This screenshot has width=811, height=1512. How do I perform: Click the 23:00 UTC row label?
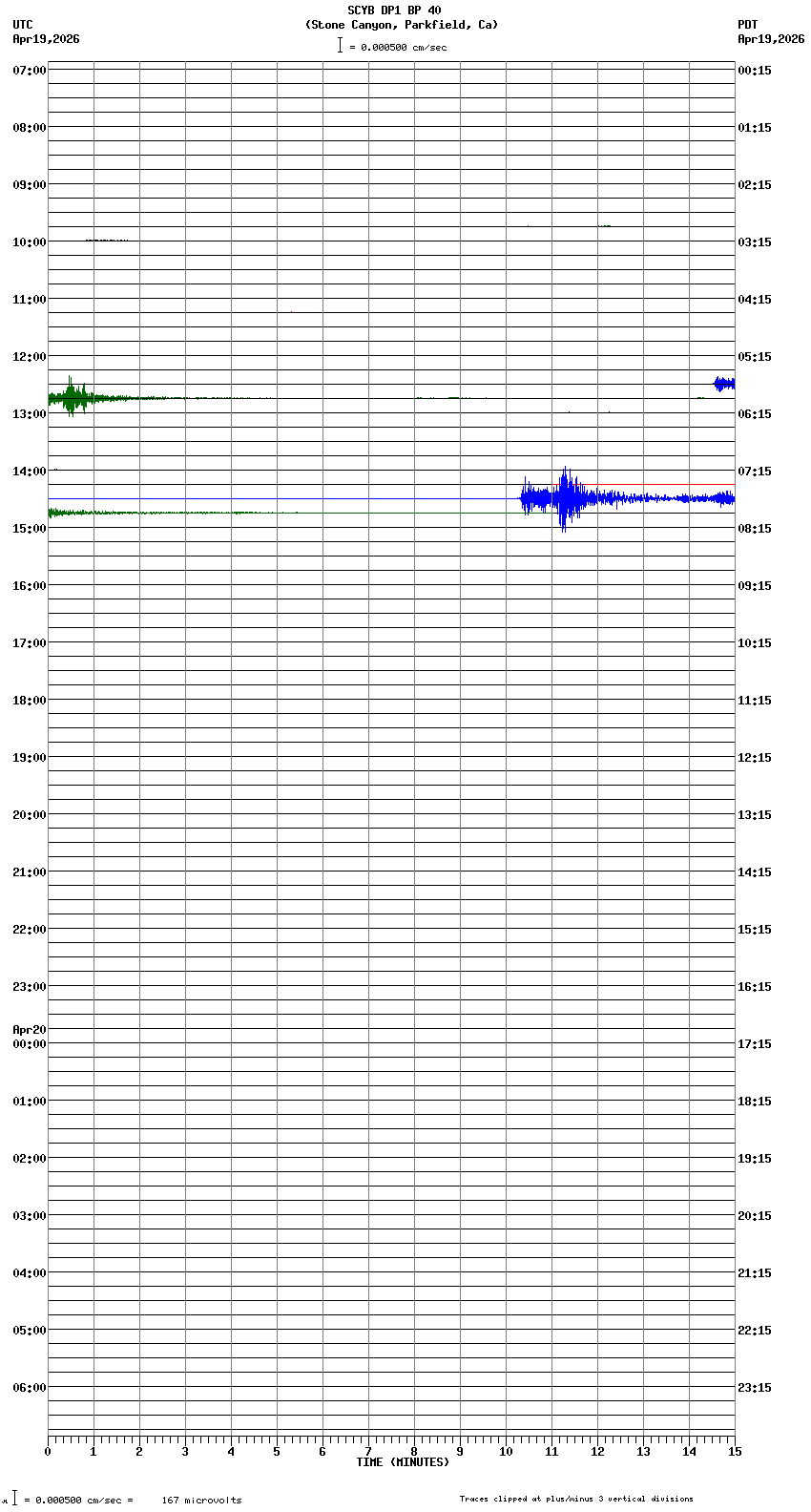tap(30, 987)
